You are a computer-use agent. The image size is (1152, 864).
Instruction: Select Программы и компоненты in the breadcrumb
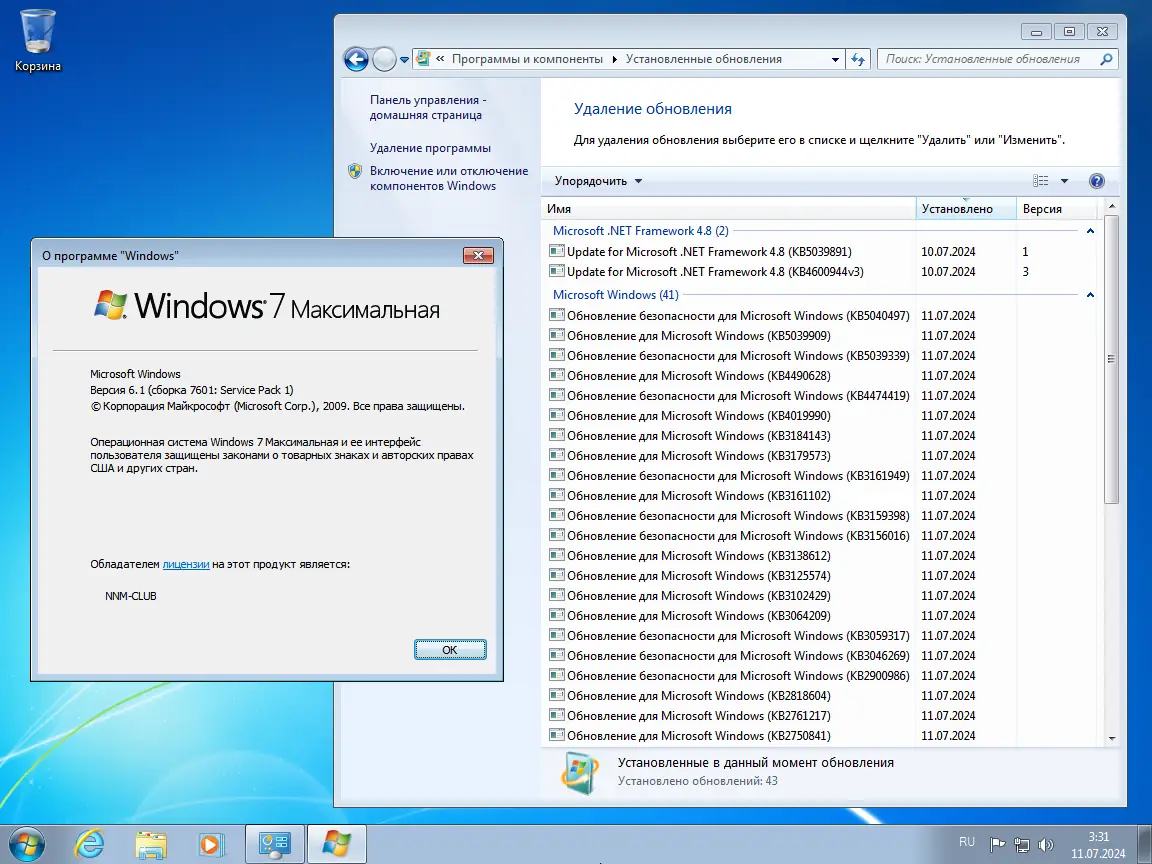[528, 59]
